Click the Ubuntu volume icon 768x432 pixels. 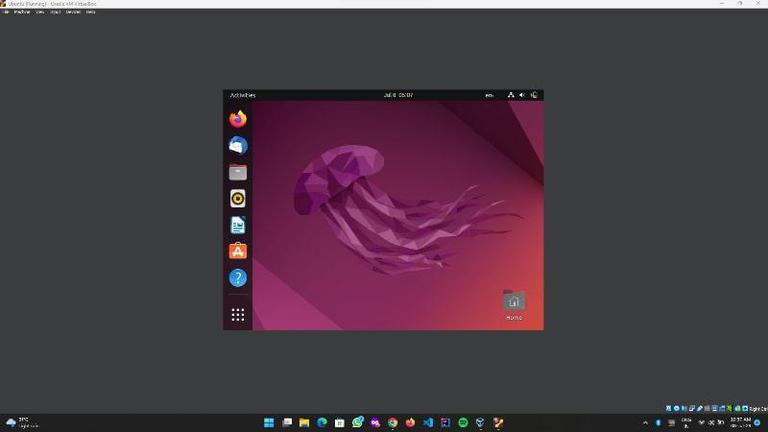click(522, 95)
